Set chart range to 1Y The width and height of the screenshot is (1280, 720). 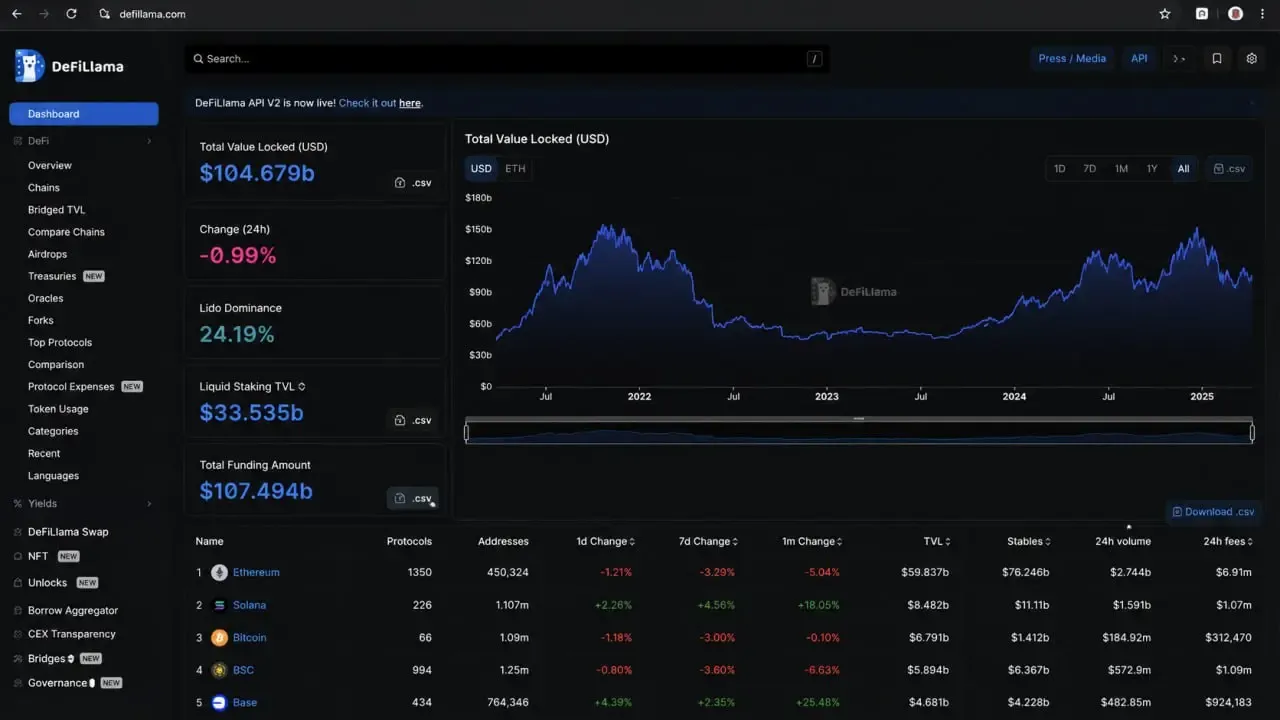click(x=1152, y=169)
